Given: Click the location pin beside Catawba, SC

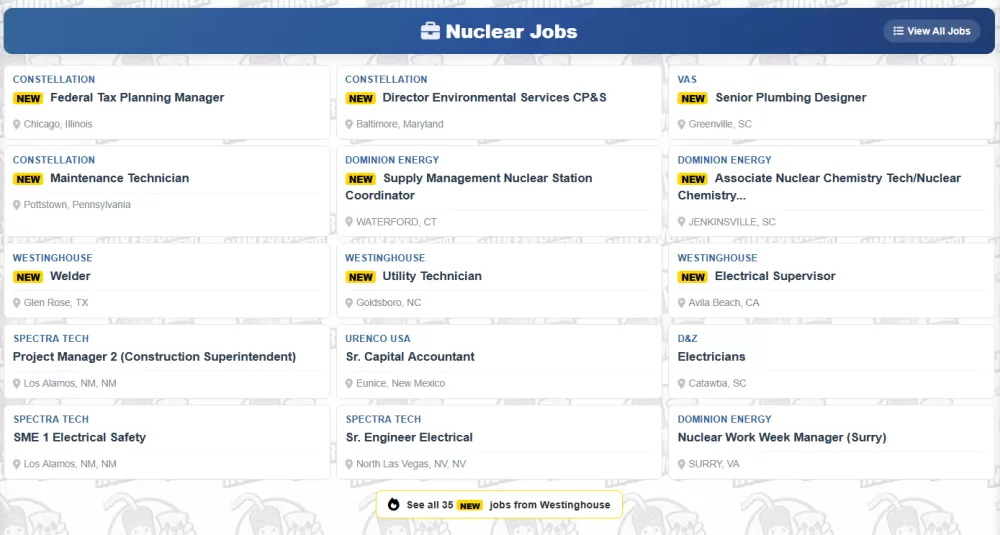Looking at the screenshot, I should 681,383.
